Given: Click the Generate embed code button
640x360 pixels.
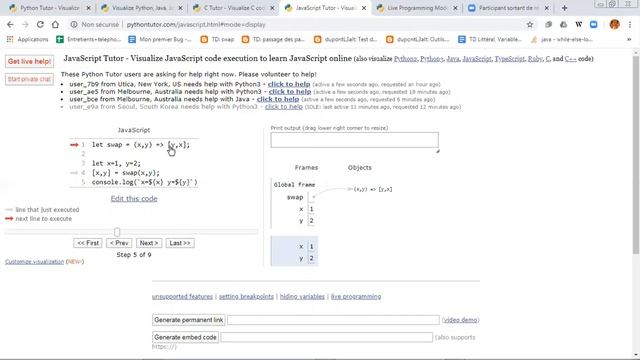Looking at the screenshot, I should (x=186, y=337).
